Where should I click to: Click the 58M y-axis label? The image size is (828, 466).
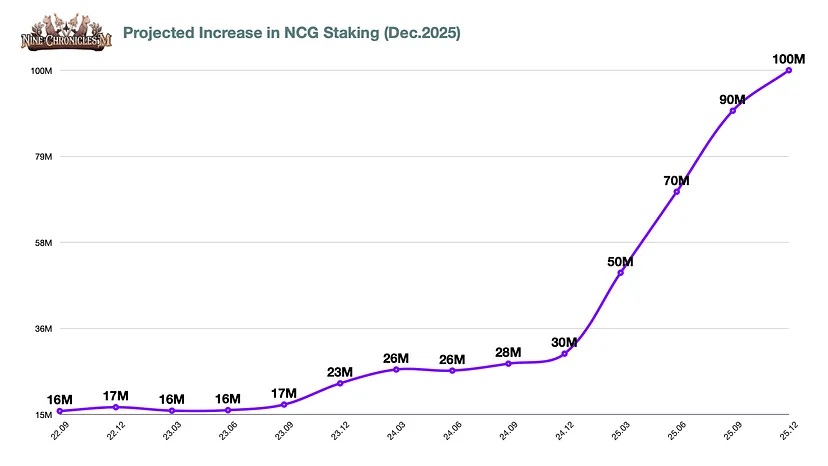click(x=43, y=243)
